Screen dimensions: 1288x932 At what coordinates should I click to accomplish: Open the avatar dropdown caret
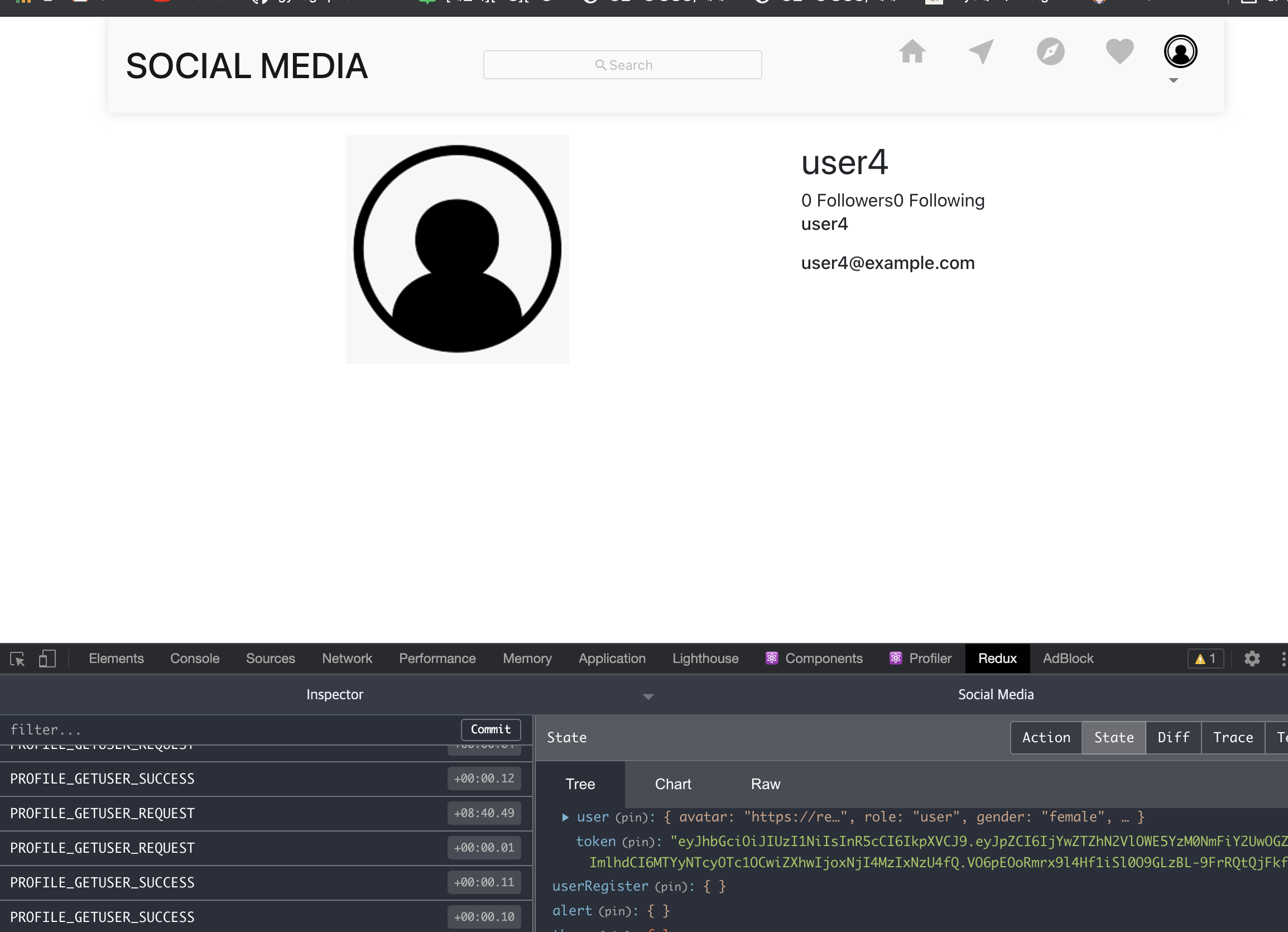[1173, 81]
